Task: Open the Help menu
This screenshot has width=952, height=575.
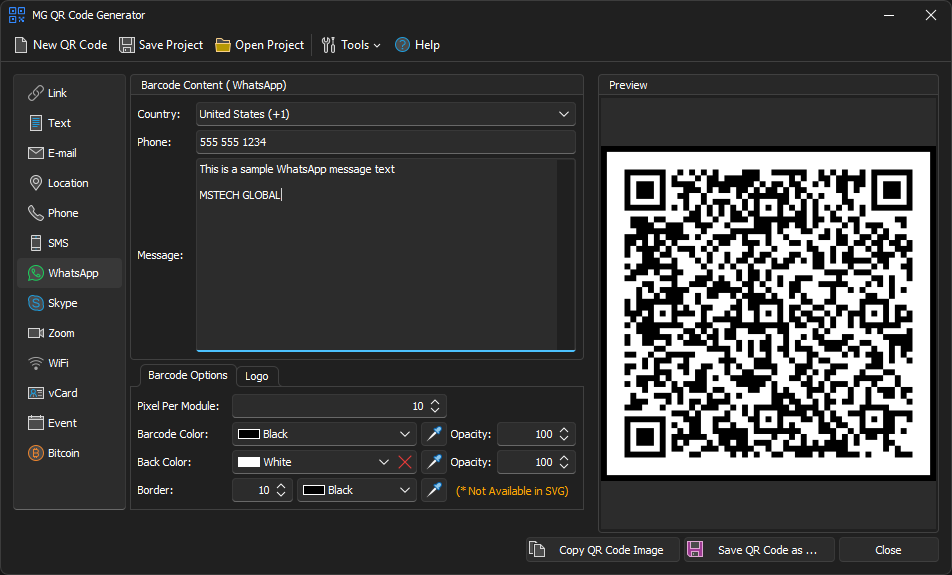Action: point(417,45)
